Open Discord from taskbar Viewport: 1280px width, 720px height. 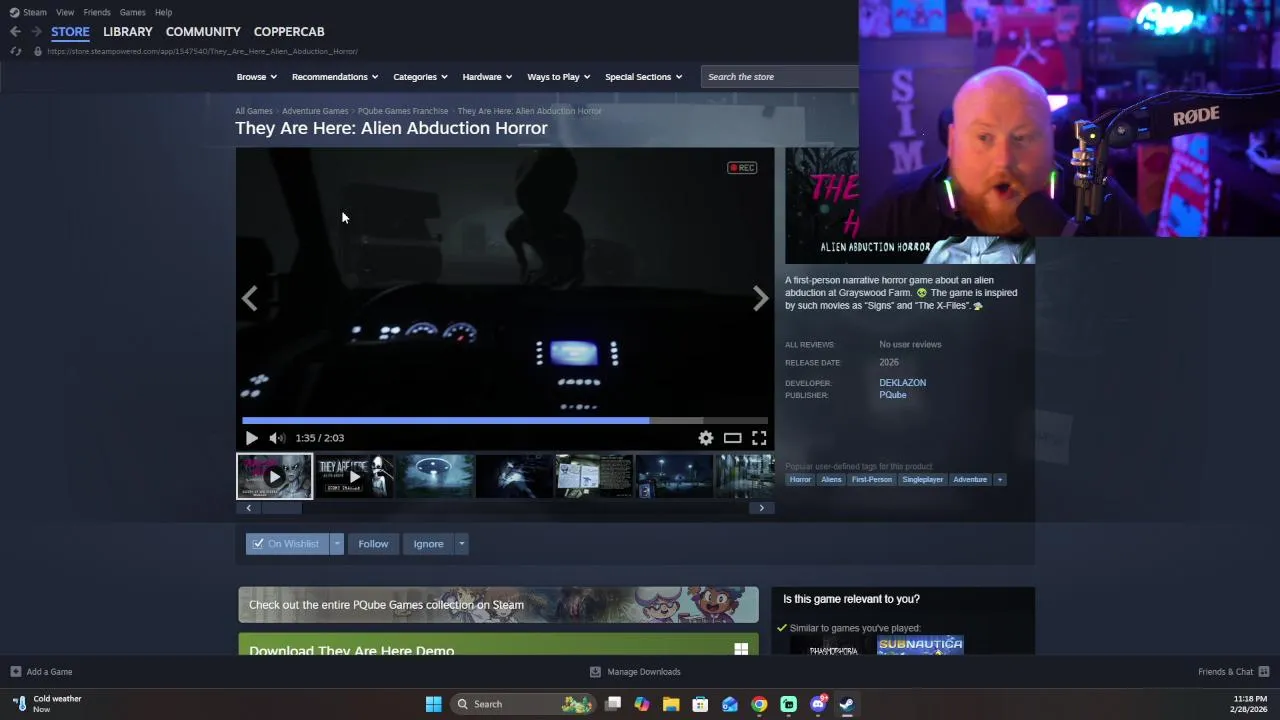pyautogui.click(x=818, y=704)
